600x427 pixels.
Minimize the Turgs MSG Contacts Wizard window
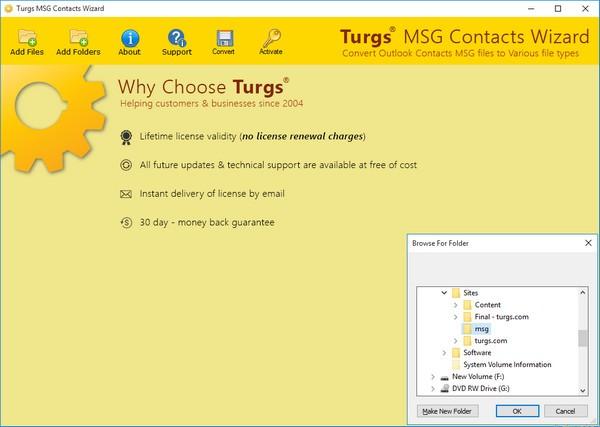pos(531,8)
